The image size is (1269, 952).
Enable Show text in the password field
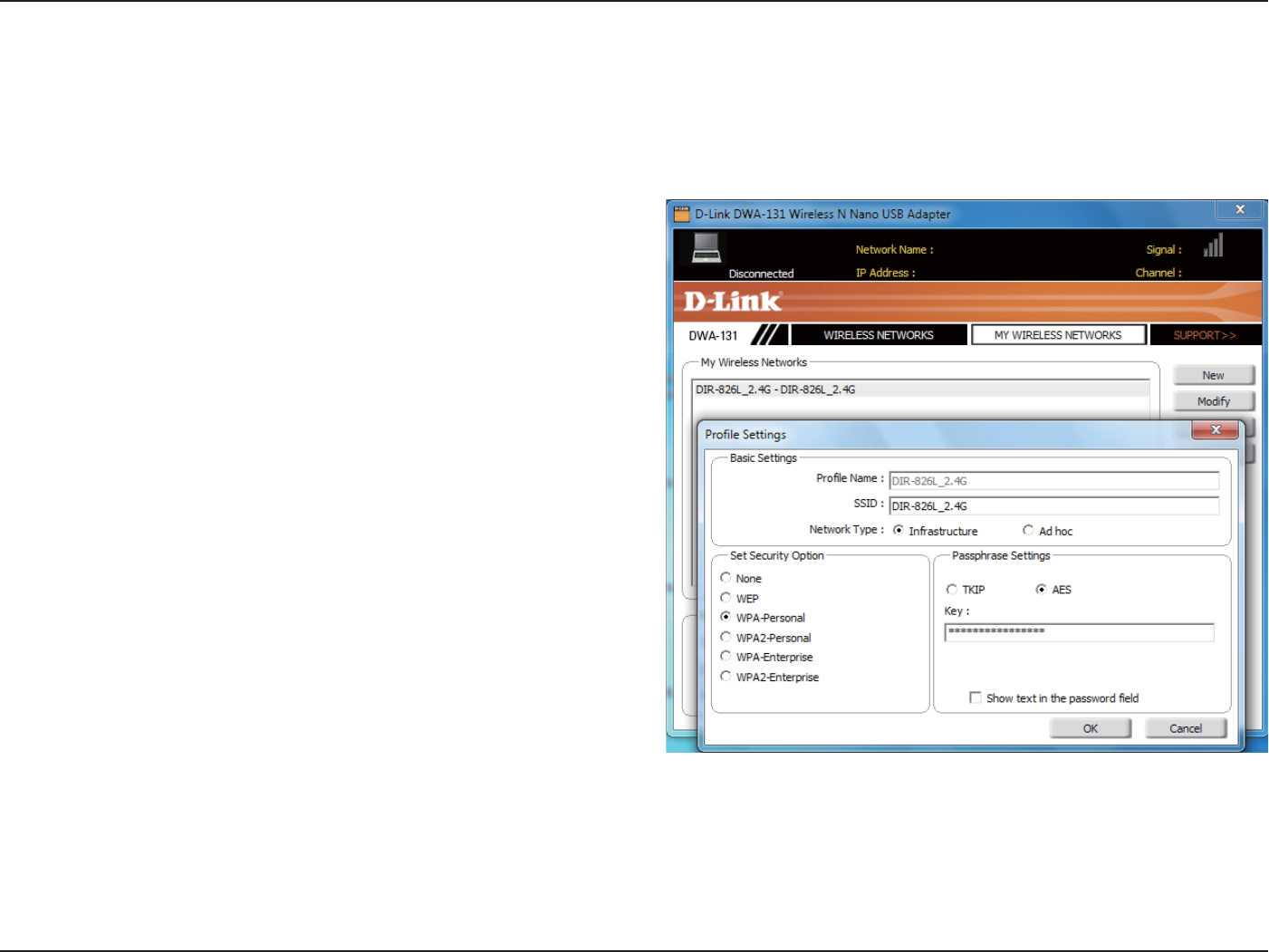pos(976,697)
